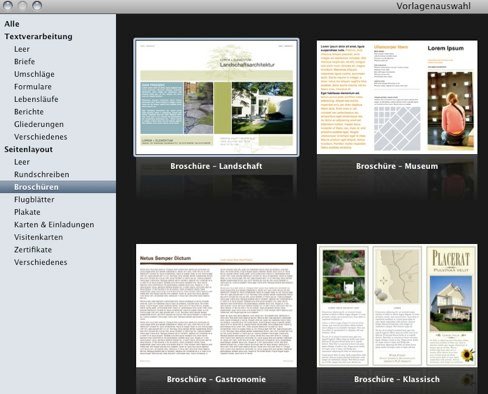This screenshot has width=488, height=394.
Task: Select the Klassisch brochure thumbnail
Action: coord(397,306)
